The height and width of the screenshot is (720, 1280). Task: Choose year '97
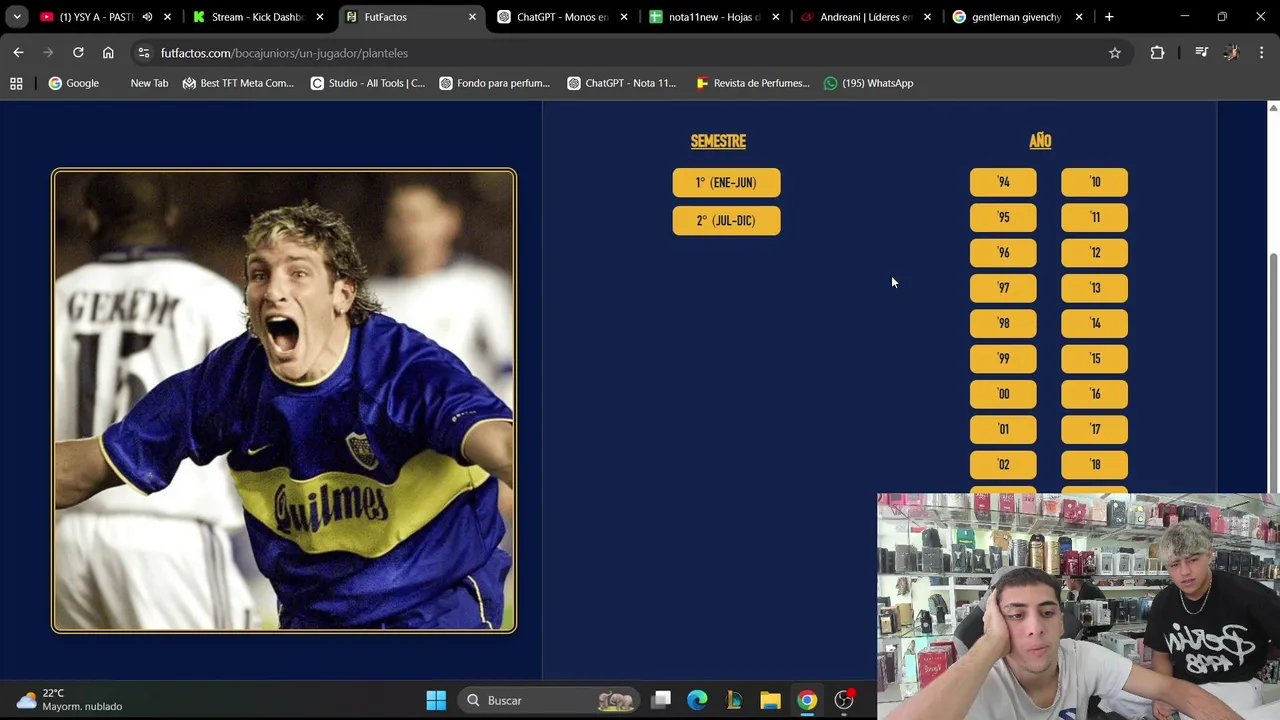click(x=1003, y=288)
